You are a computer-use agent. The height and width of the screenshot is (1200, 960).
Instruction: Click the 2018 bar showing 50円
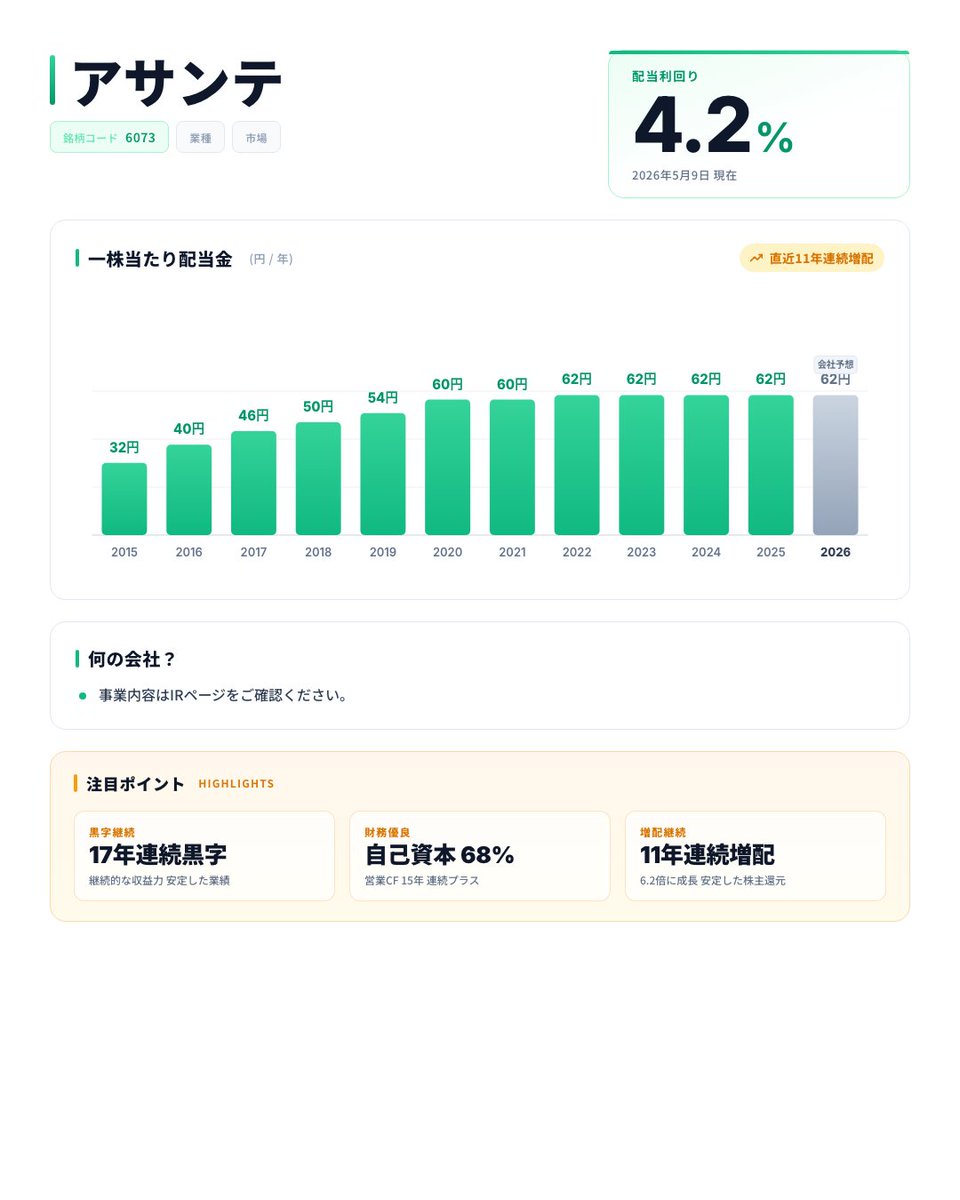(x=318, y=479)
